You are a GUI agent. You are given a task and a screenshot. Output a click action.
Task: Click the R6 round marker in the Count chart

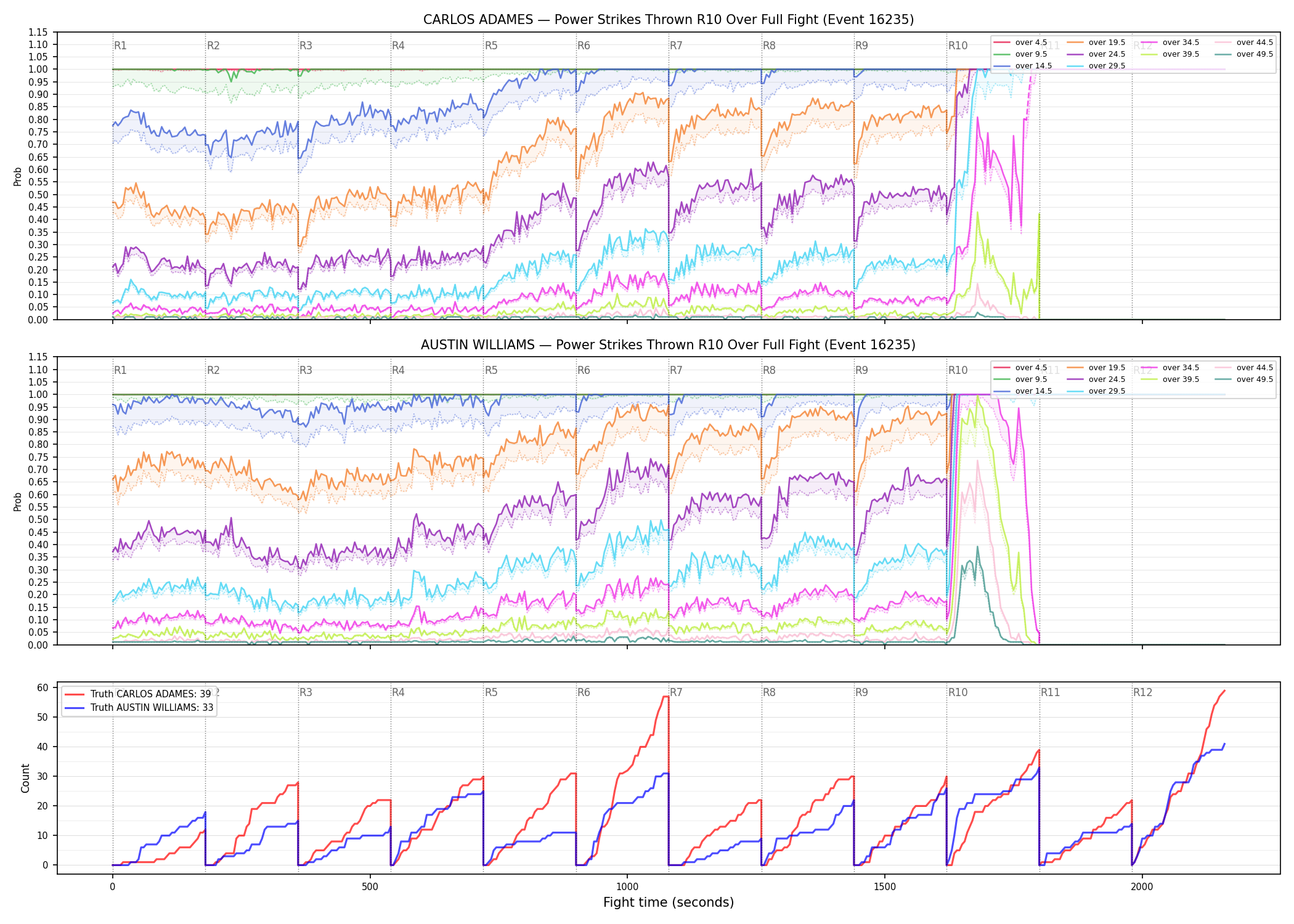point(584,692)
